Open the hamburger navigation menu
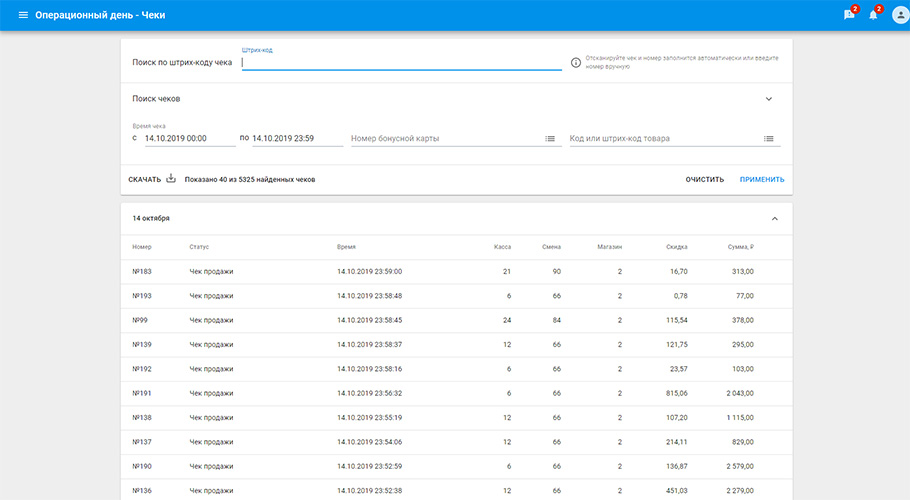Viewport: 910px width, 500px height. (23, 15)
